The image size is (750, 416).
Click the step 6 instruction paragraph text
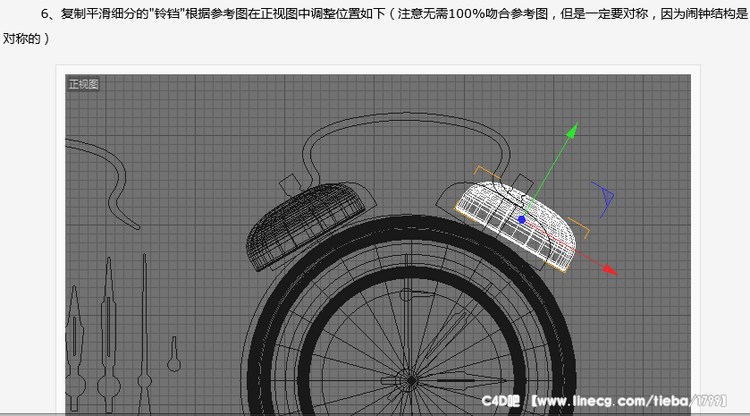coord(375,26)
